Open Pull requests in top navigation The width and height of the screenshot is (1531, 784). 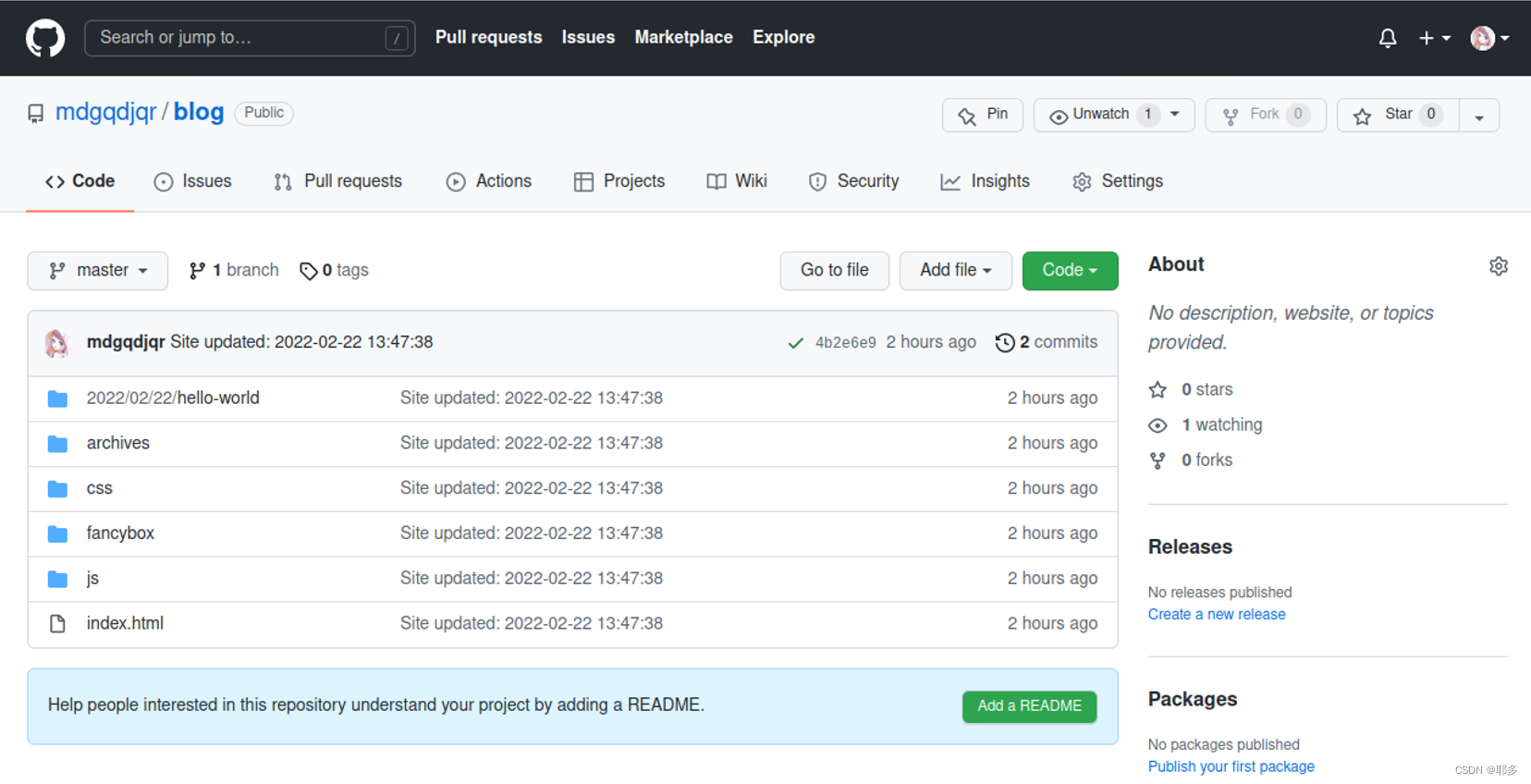click(x=488, y=37)
